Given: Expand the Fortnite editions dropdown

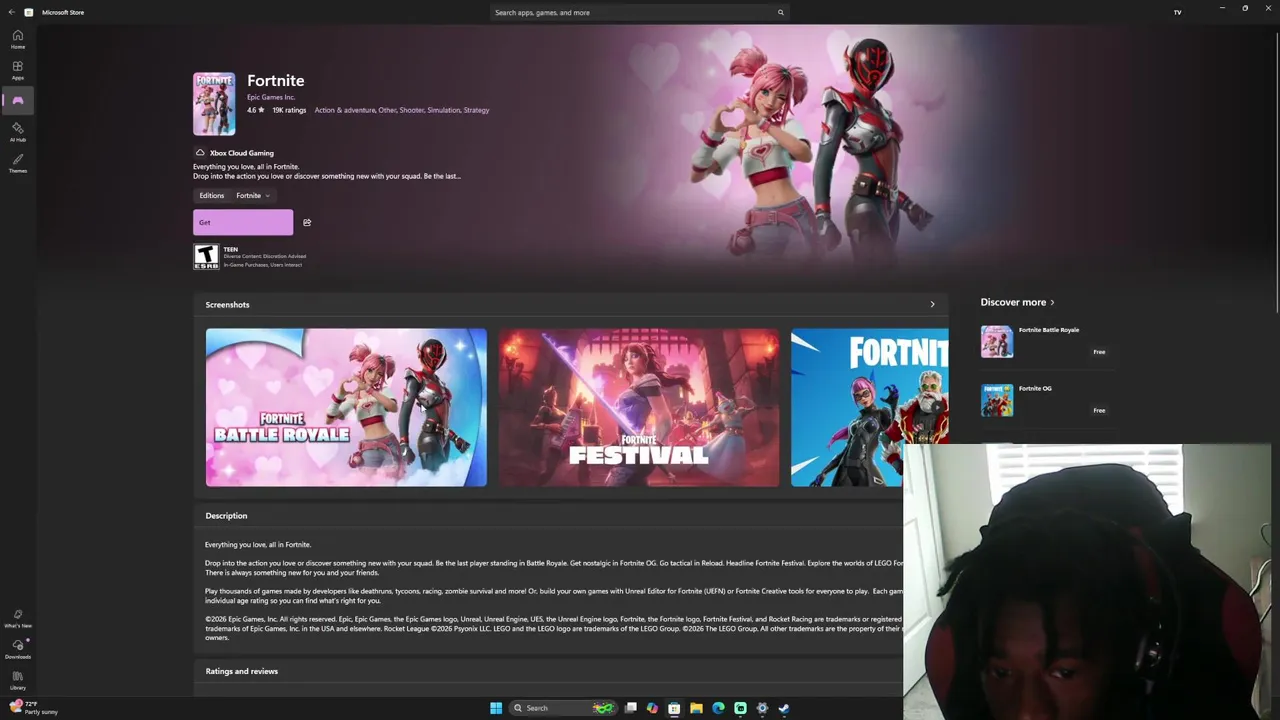Looking at the screenshot, I should pos(254,196).
